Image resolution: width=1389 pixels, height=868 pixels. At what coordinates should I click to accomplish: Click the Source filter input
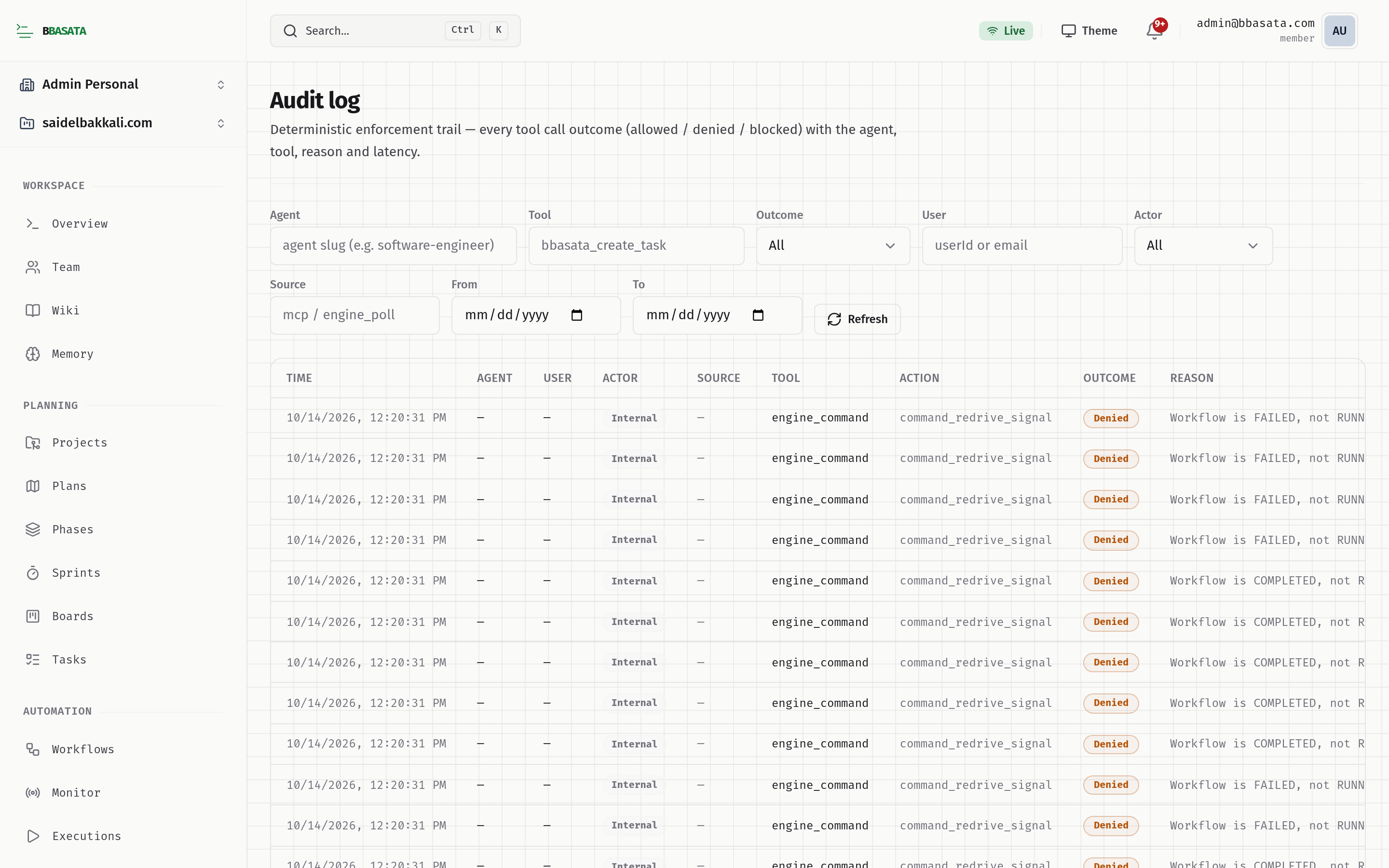[x=354, y=315]
